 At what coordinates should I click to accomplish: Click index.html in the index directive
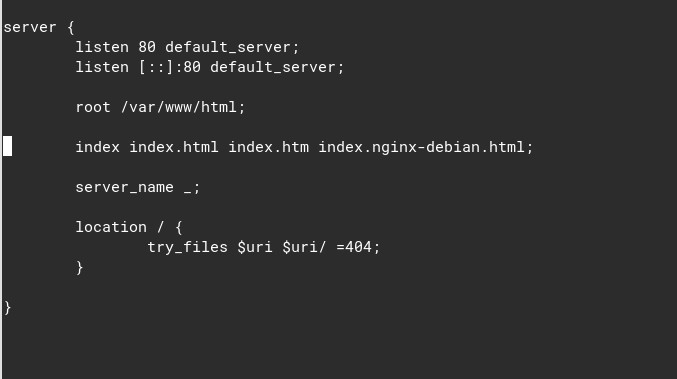pos(174,147)
